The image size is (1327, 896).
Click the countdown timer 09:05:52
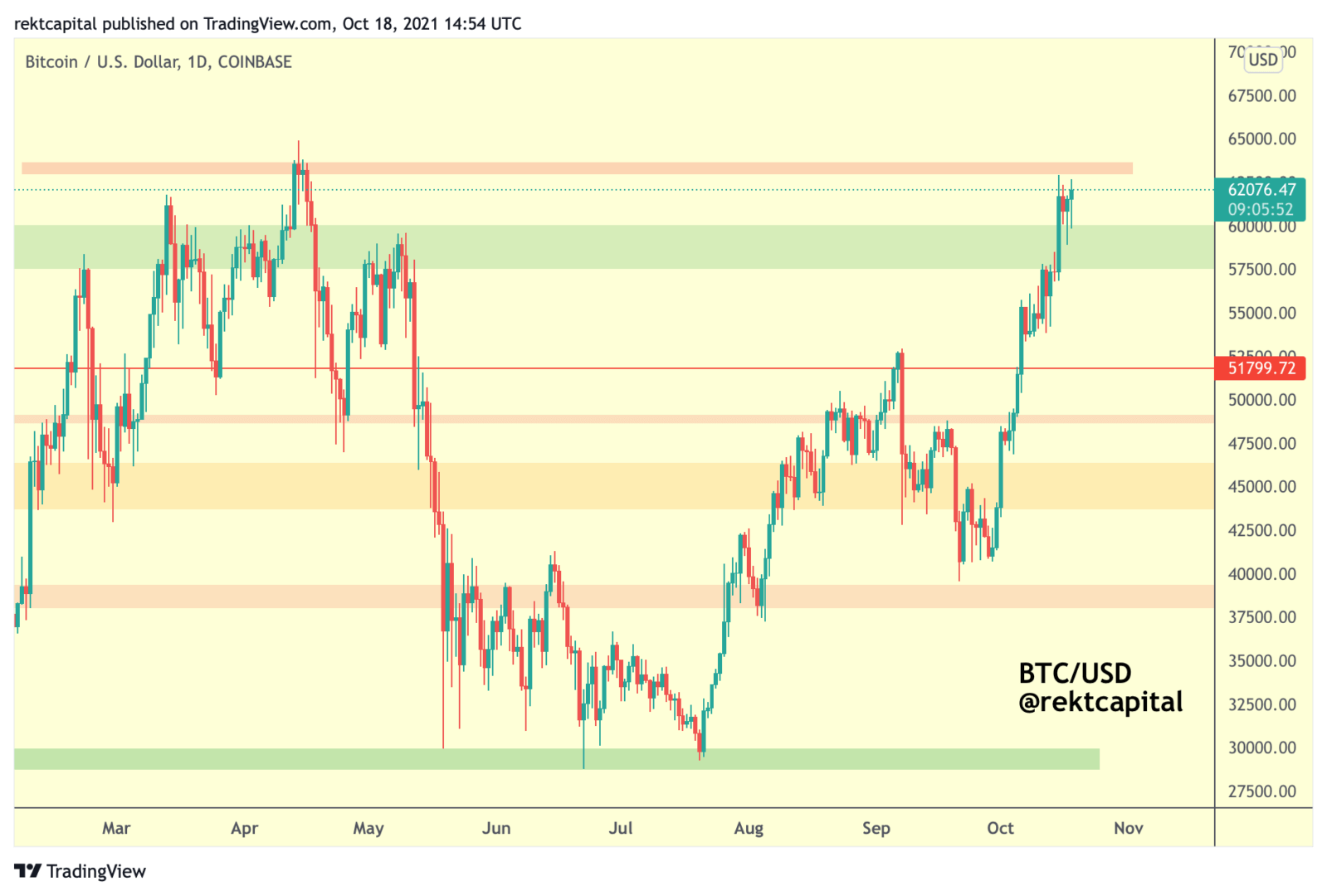click(1261, 210)
